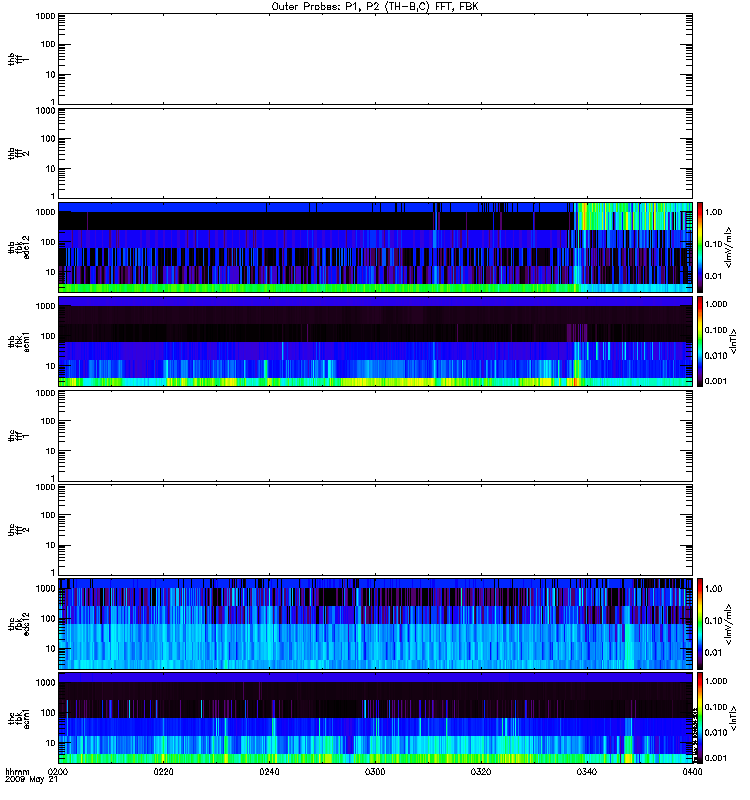Click the '0220' time axis label
Screen dimensions: 750x800
[163, 772]
